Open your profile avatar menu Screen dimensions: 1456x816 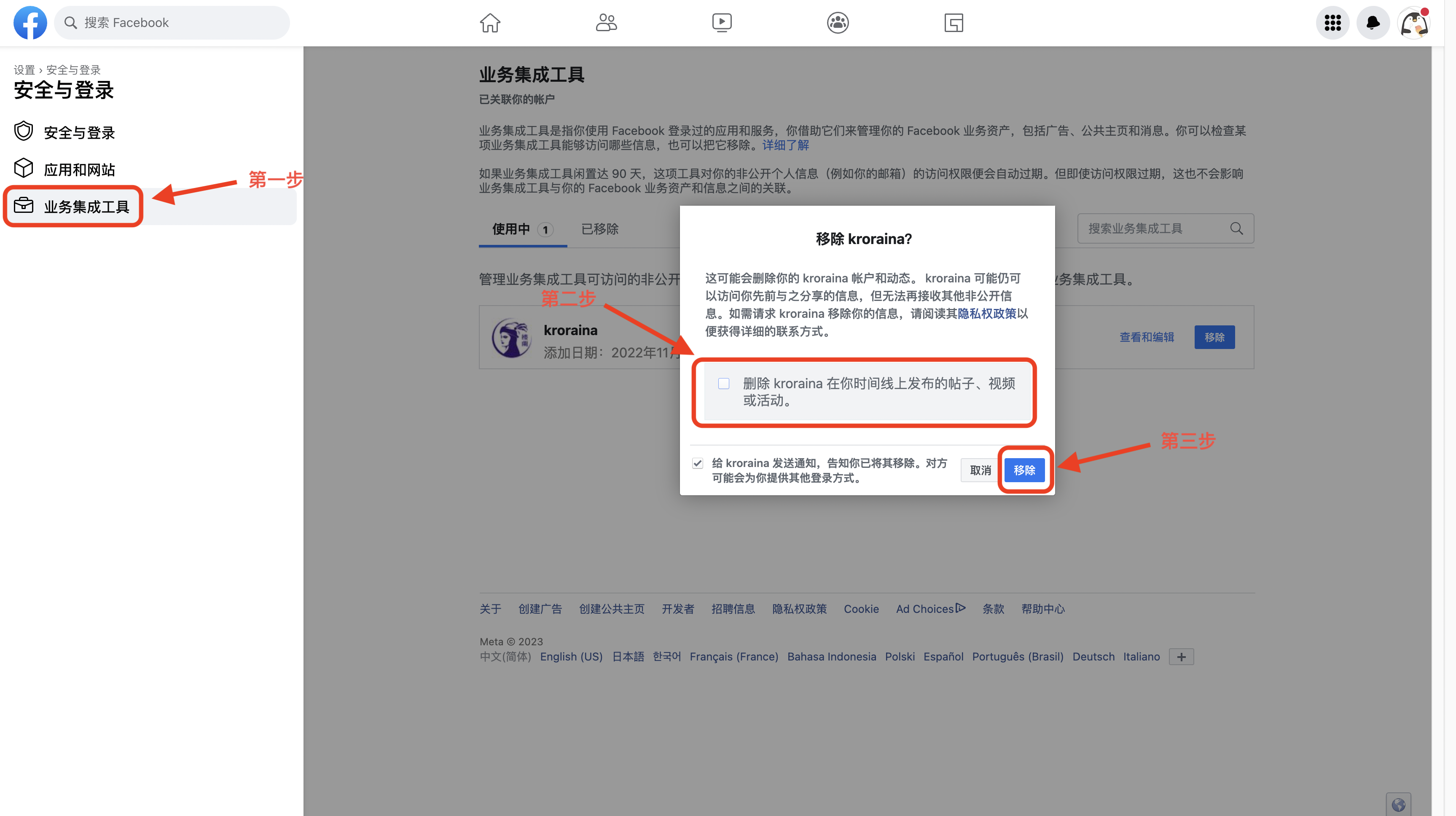[x=1413, y=23]
